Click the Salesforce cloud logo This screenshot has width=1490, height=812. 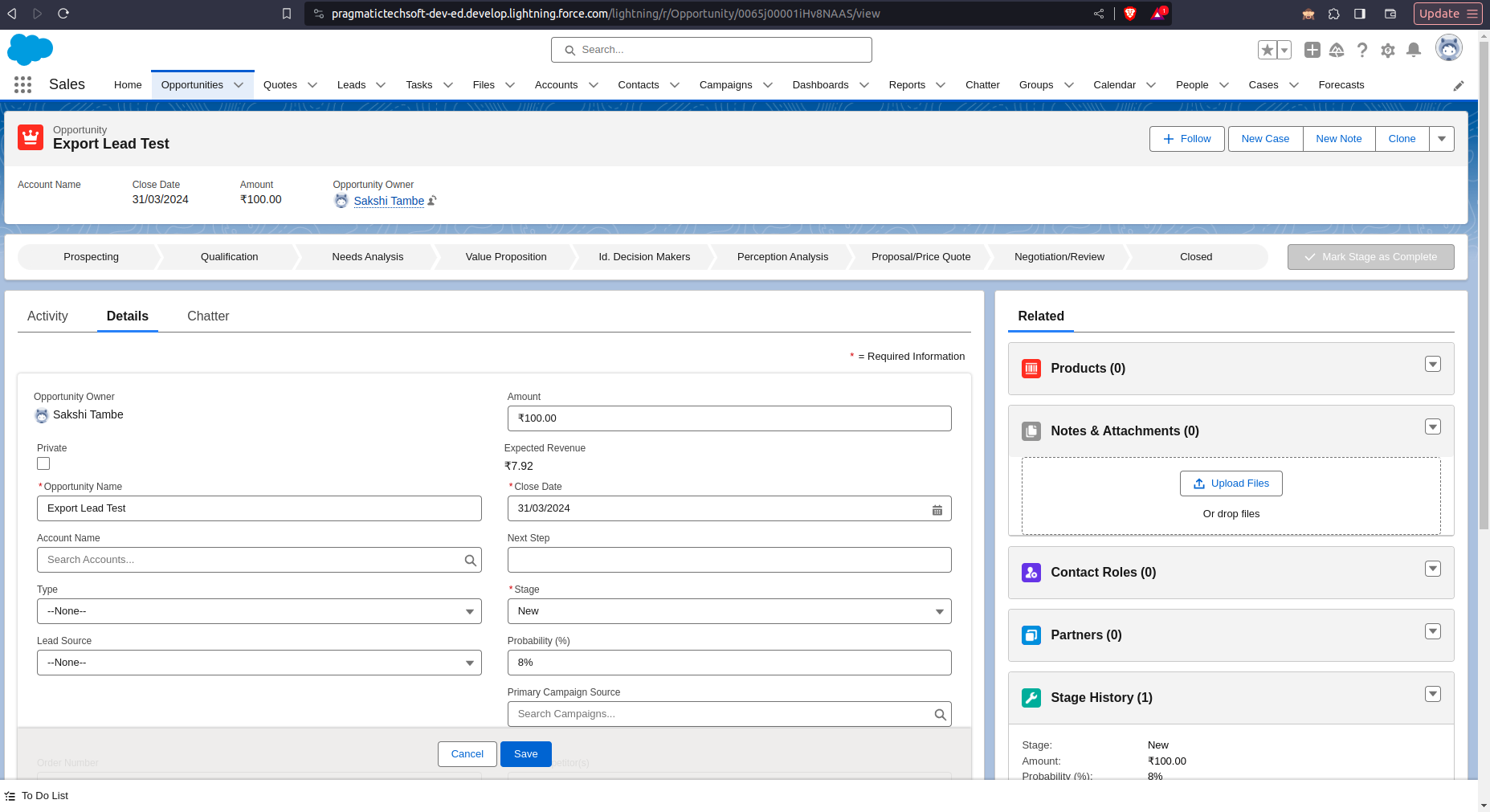click(30, 50)
